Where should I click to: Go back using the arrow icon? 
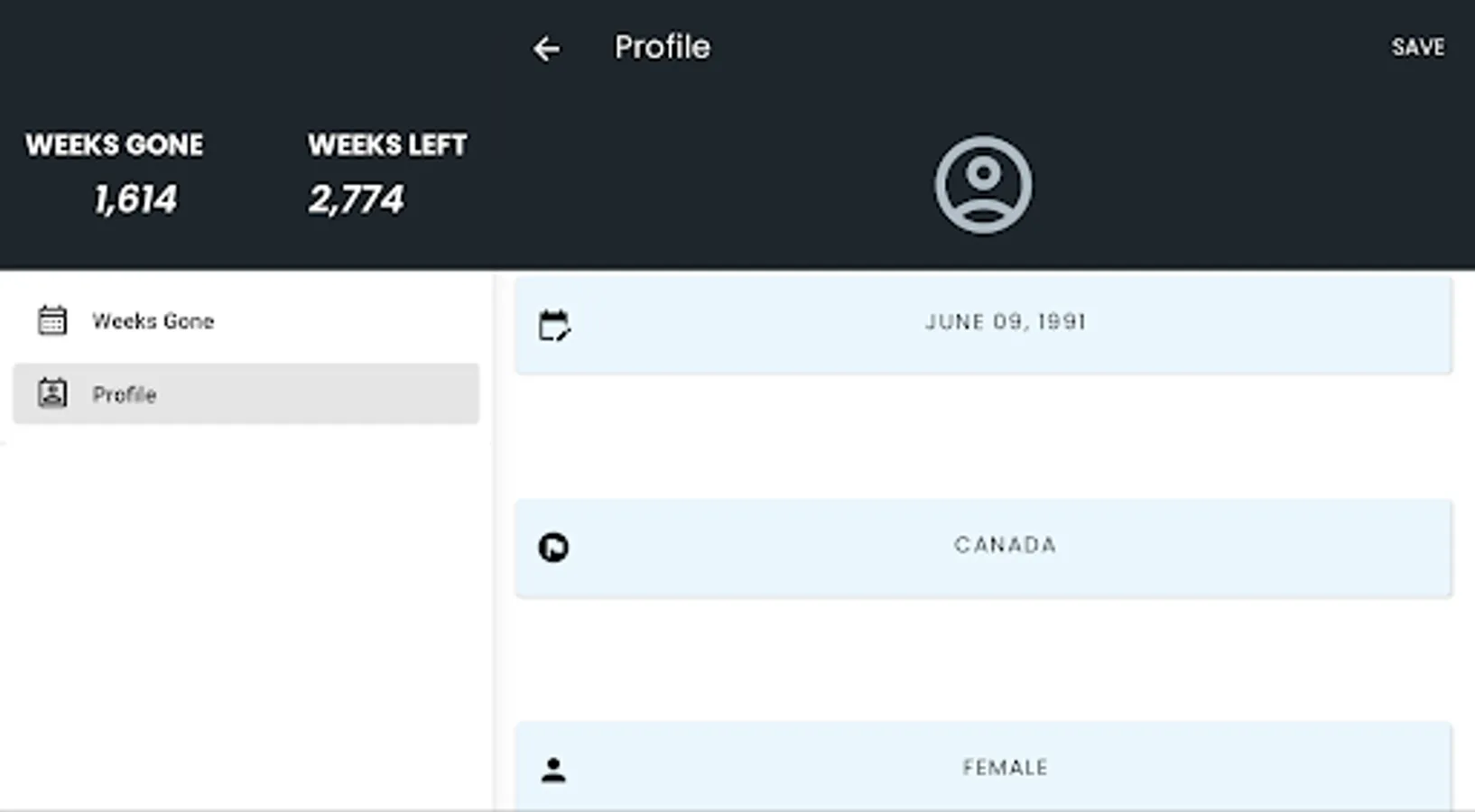click(546, 49)
